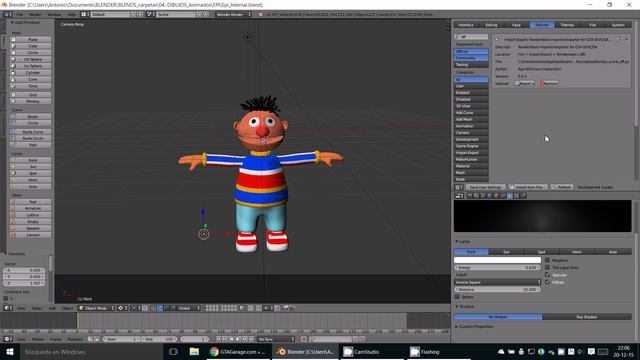Collapse the RenderWare add-on details
This screenshot has width=640, height=360.
497,40
